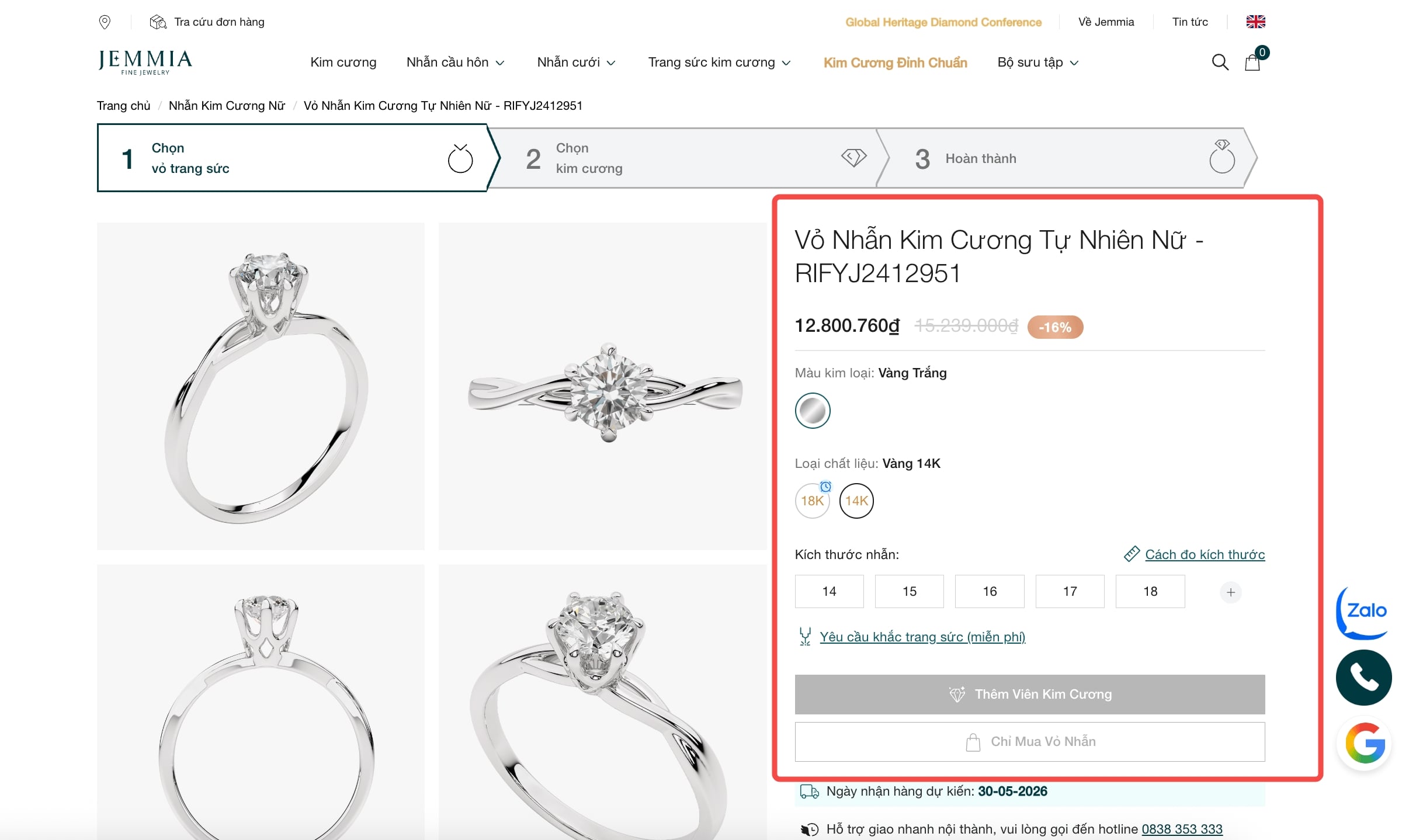Select the 14K material option

coord(856,501)
